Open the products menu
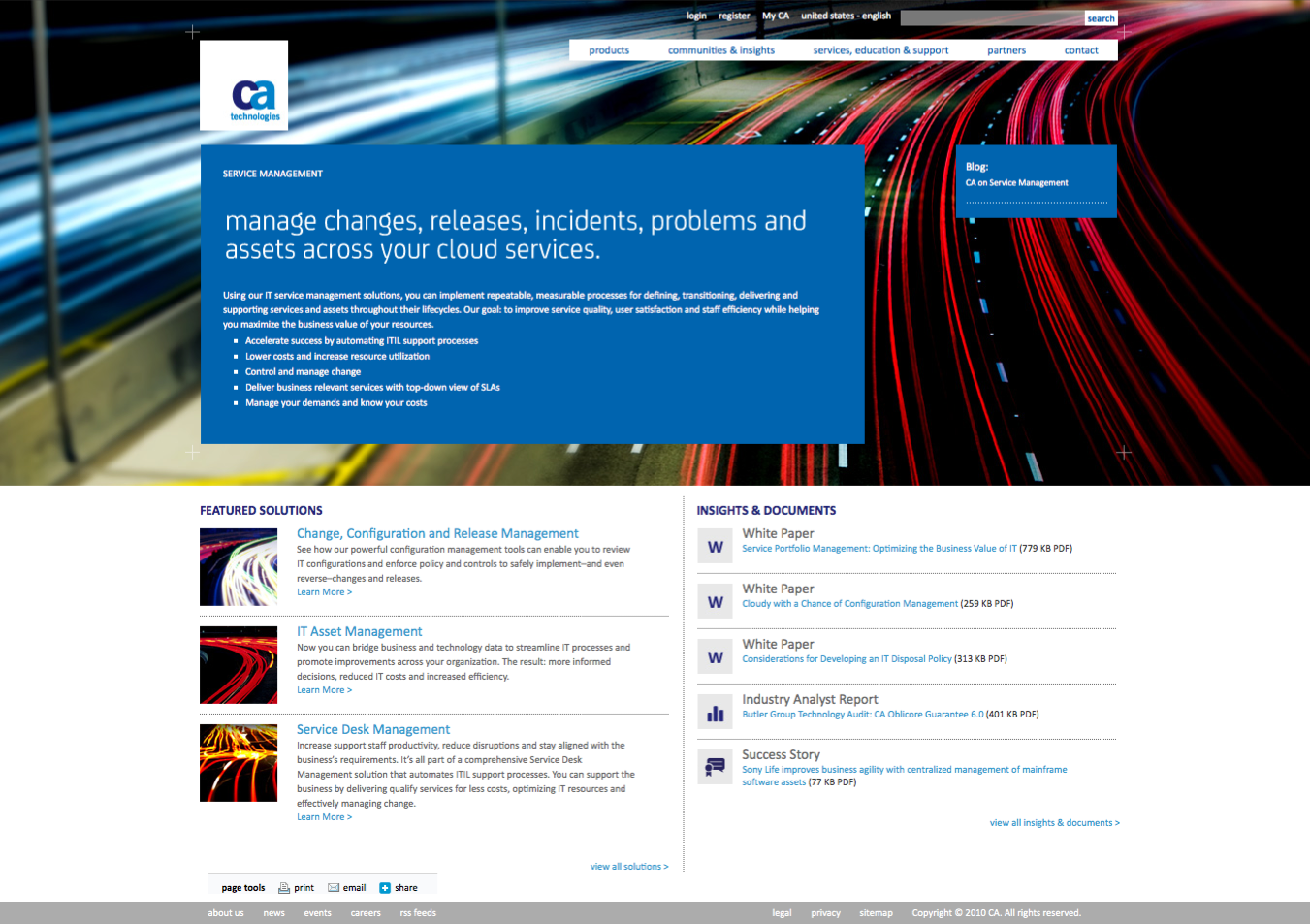The image size is (1310, 924). 609,50
